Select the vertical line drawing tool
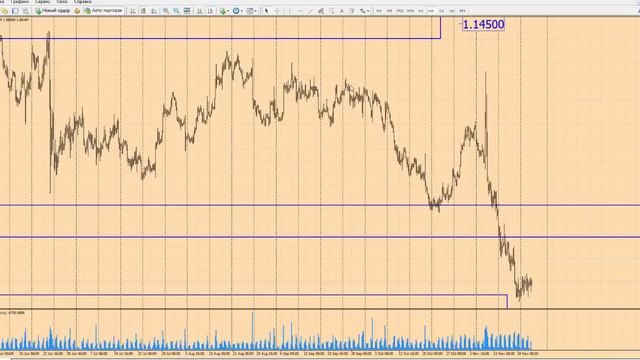Viewport: 640px width, 360px height. click(x=290, y=11)
